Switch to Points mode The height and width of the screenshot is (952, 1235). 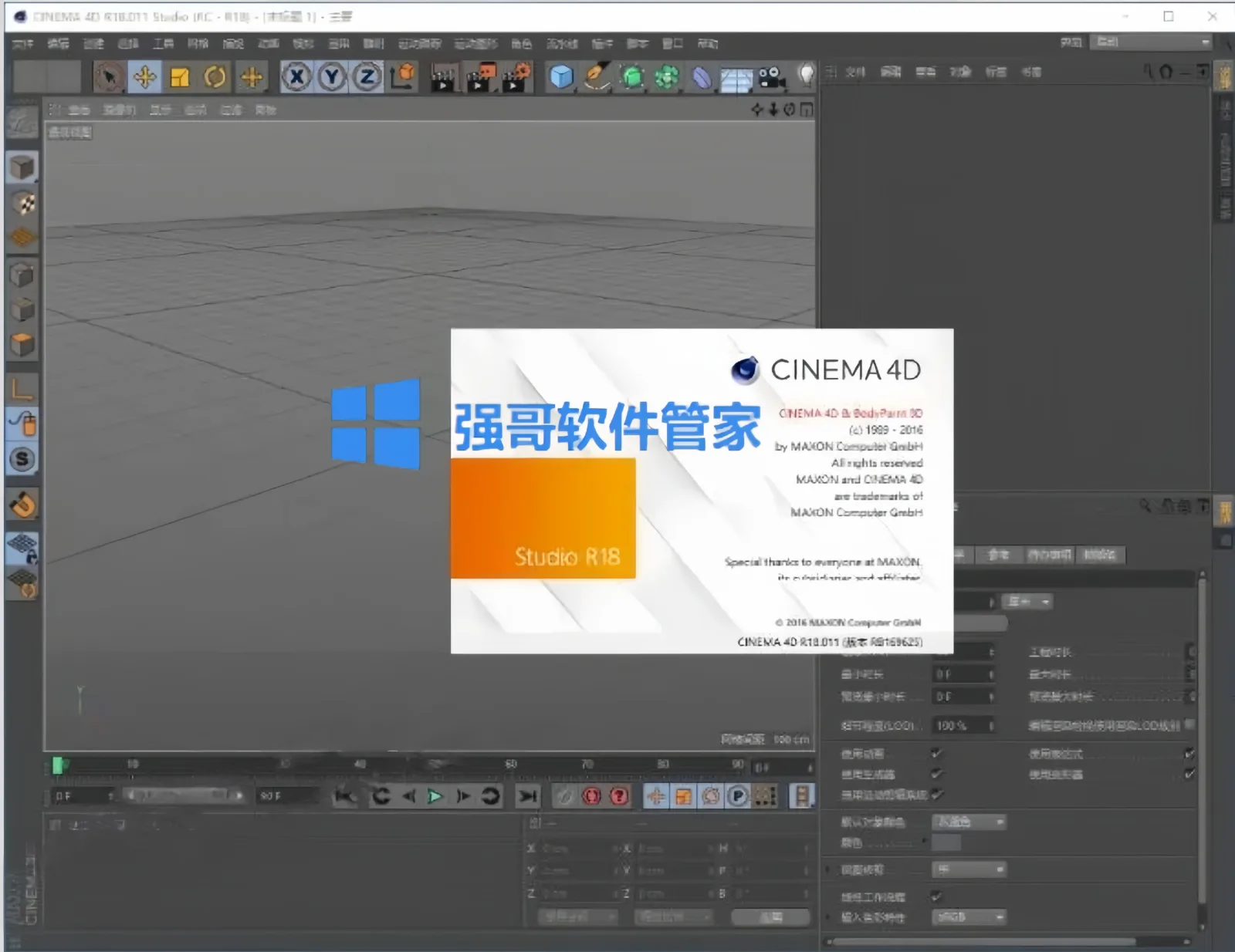point(22,275)
